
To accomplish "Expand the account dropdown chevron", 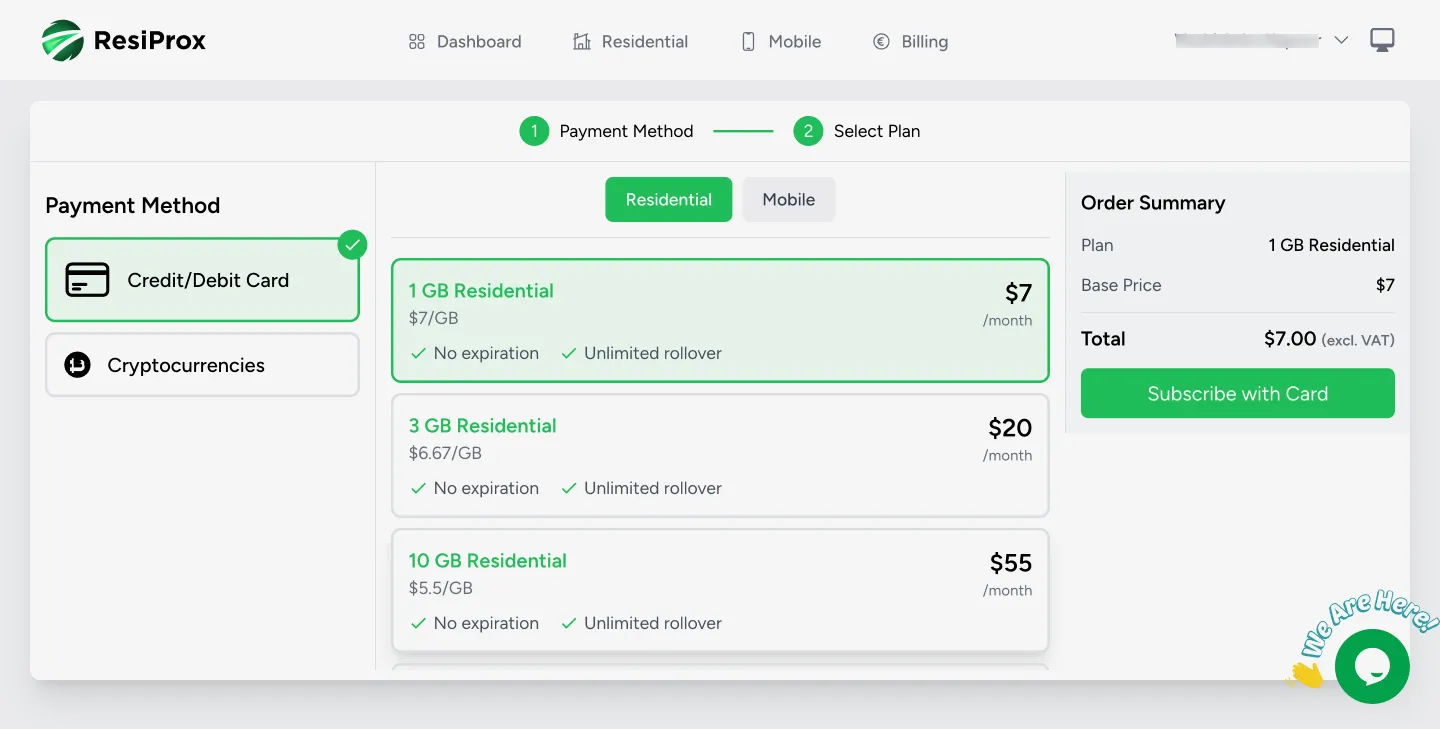I will pos(1342,40).
